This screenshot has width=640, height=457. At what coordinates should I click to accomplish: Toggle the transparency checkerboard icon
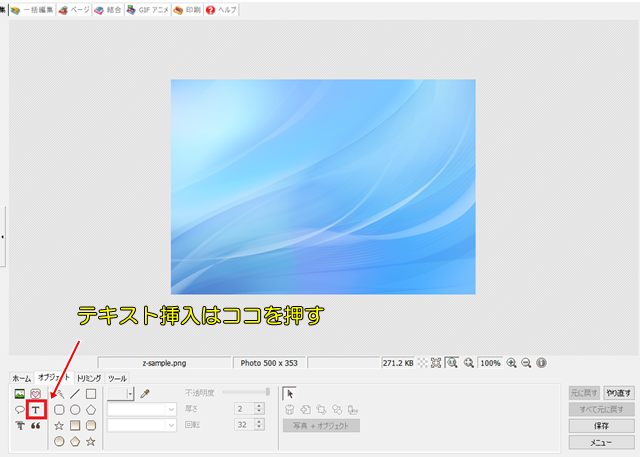422,363
